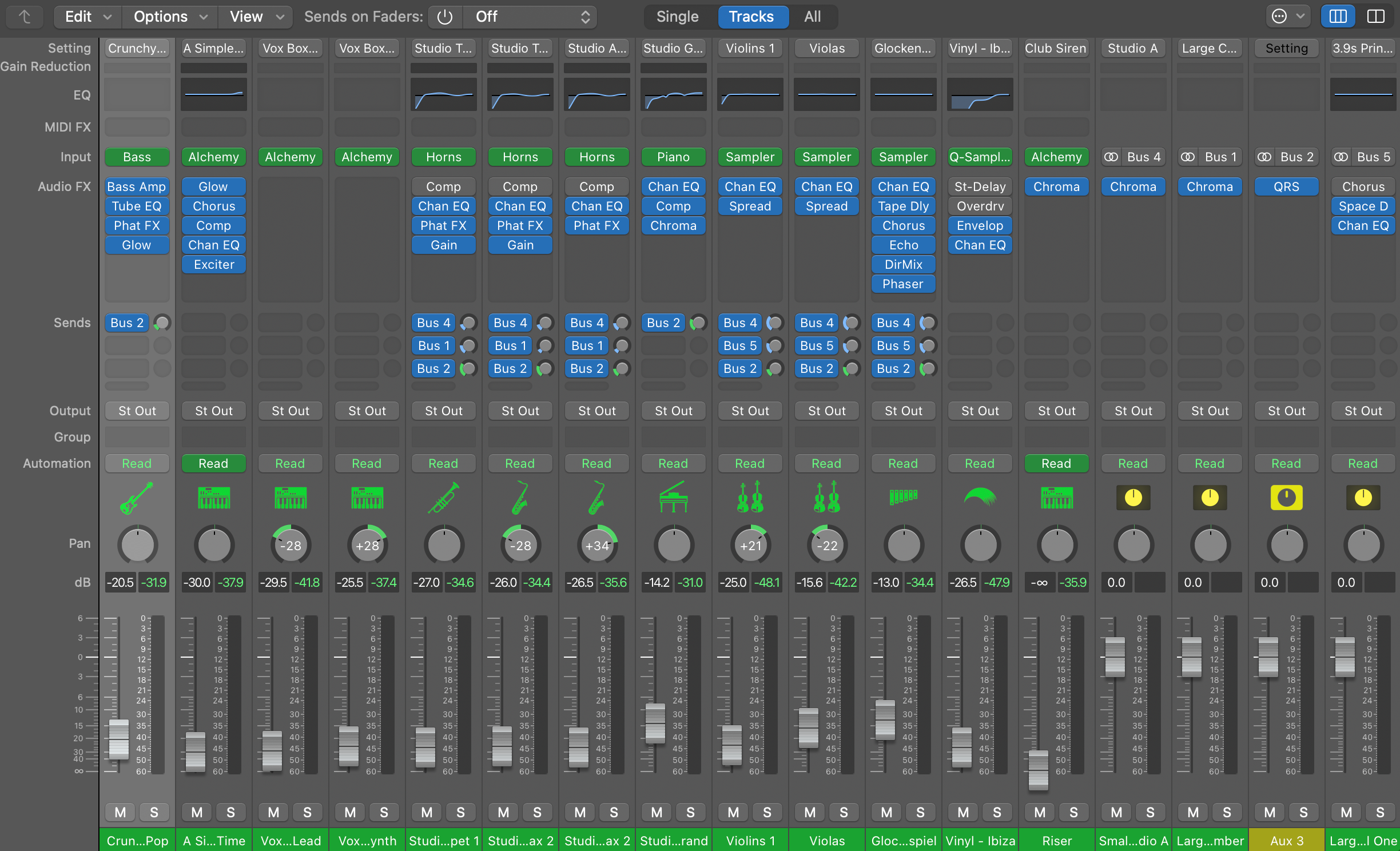Viewport: 1400px width, 851px height.
Task: Expand the View dropdown menu
Action: pyautogui.click(x=256, y=17)
